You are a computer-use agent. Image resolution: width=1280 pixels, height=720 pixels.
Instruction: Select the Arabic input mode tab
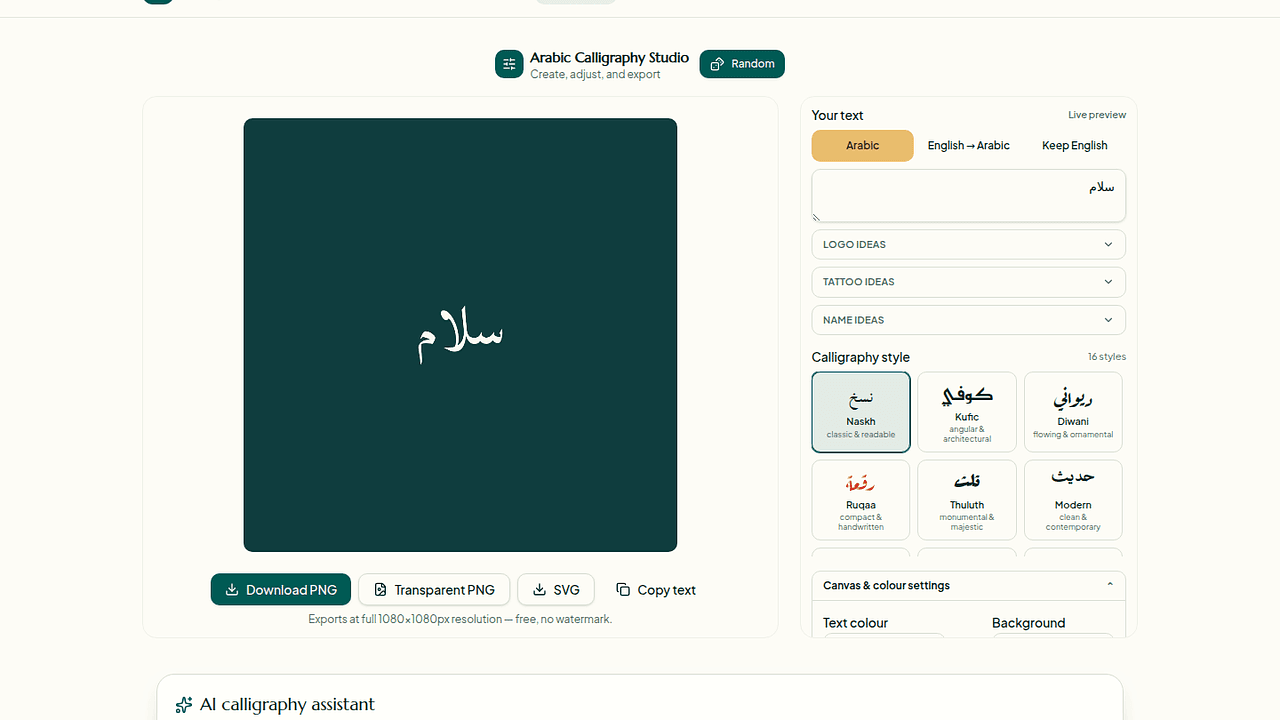point(863,145)
